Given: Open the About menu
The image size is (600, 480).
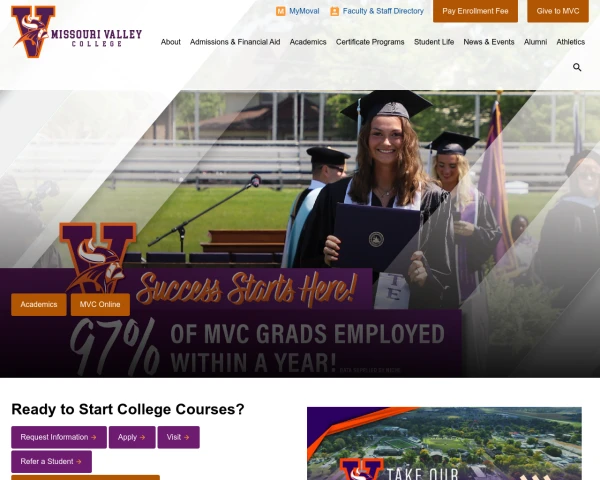Looking at the screenshot, I should point(170,42).
